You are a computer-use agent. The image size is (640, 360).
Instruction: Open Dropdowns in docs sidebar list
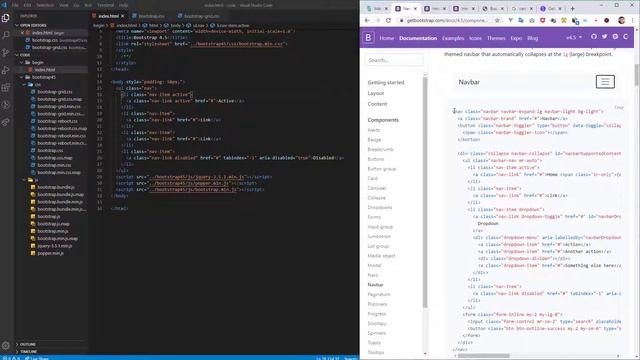(x=380, y=207)
